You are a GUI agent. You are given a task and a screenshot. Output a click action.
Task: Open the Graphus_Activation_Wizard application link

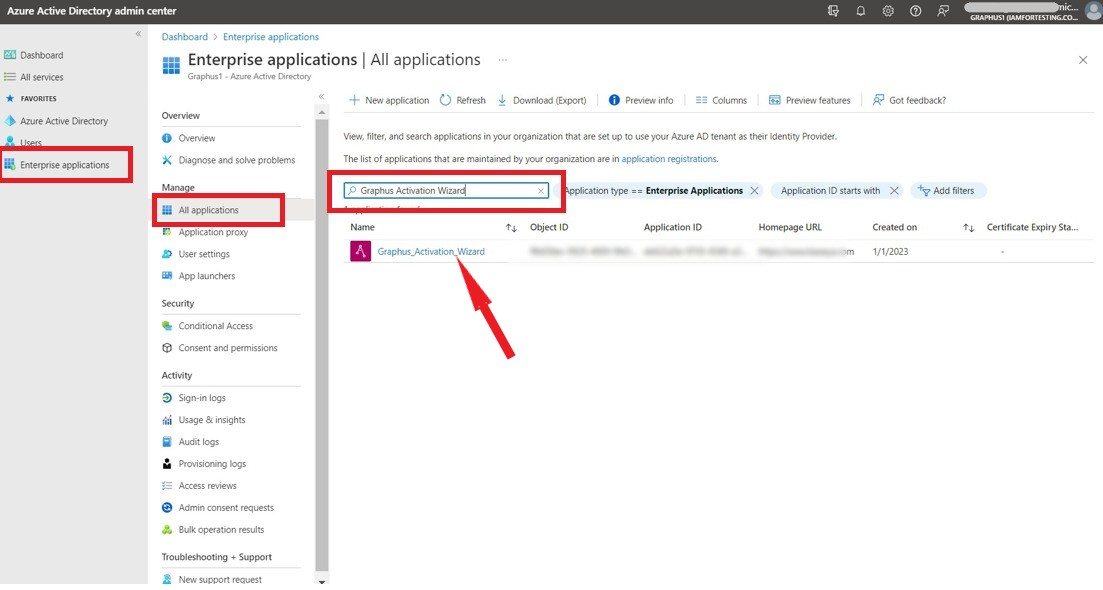[x=430, y=252]
